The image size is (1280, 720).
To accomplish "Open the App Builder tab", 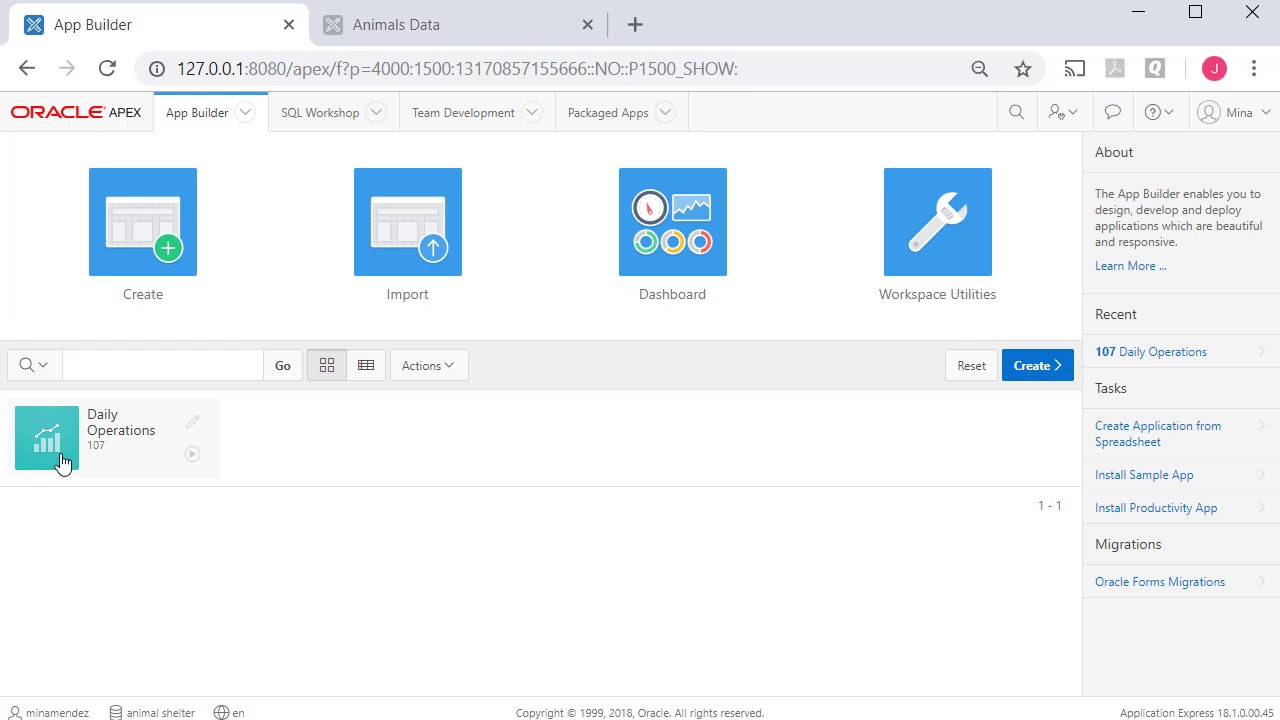I will point(197,112).
